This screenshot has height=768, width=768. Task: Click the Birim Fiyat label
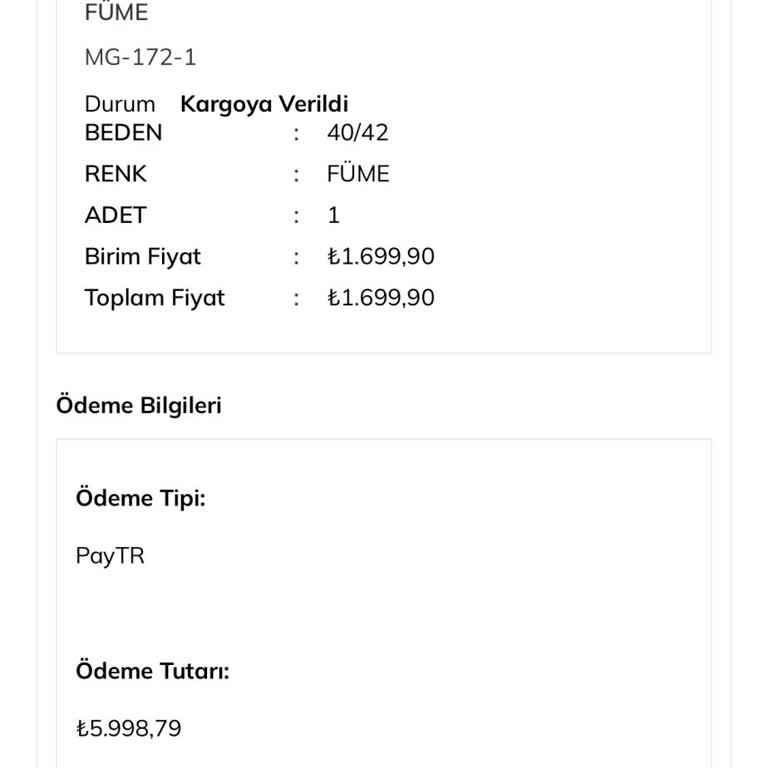[x=142, y=256]
